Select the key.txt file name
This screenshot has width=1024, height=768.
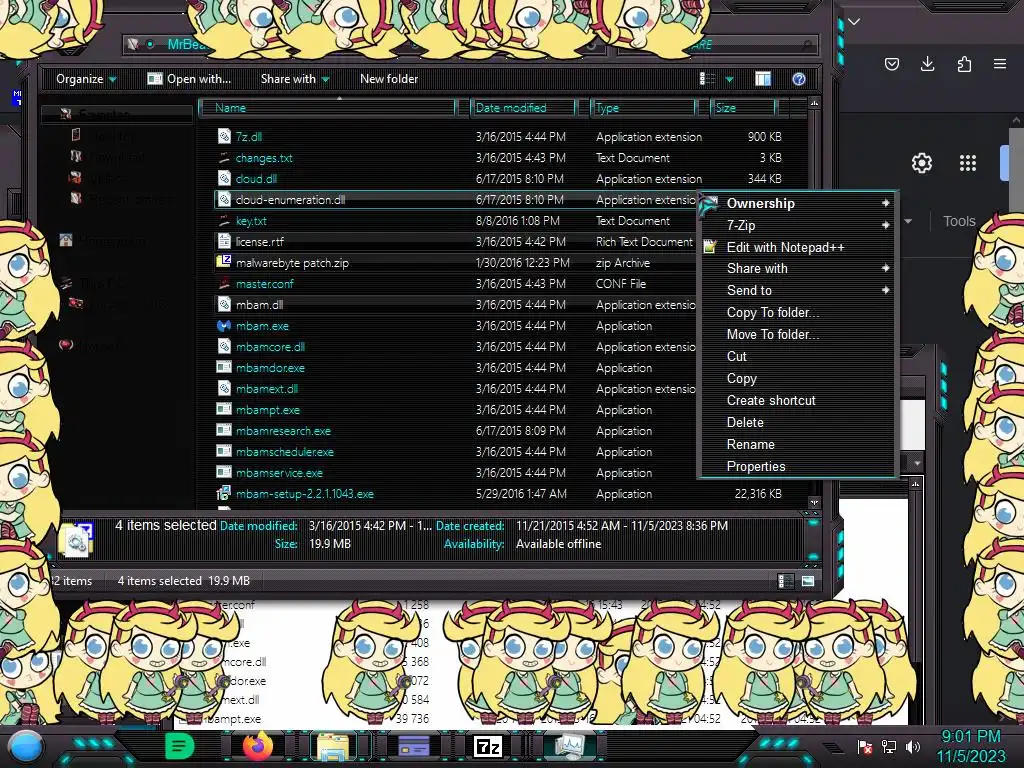tap(251, 221)
